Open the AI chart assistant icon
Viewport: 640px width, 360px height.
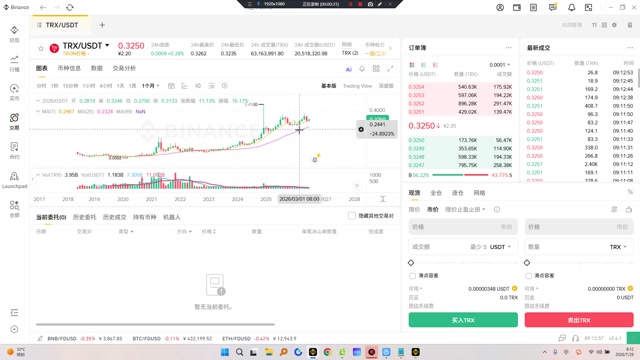(349, 69)
